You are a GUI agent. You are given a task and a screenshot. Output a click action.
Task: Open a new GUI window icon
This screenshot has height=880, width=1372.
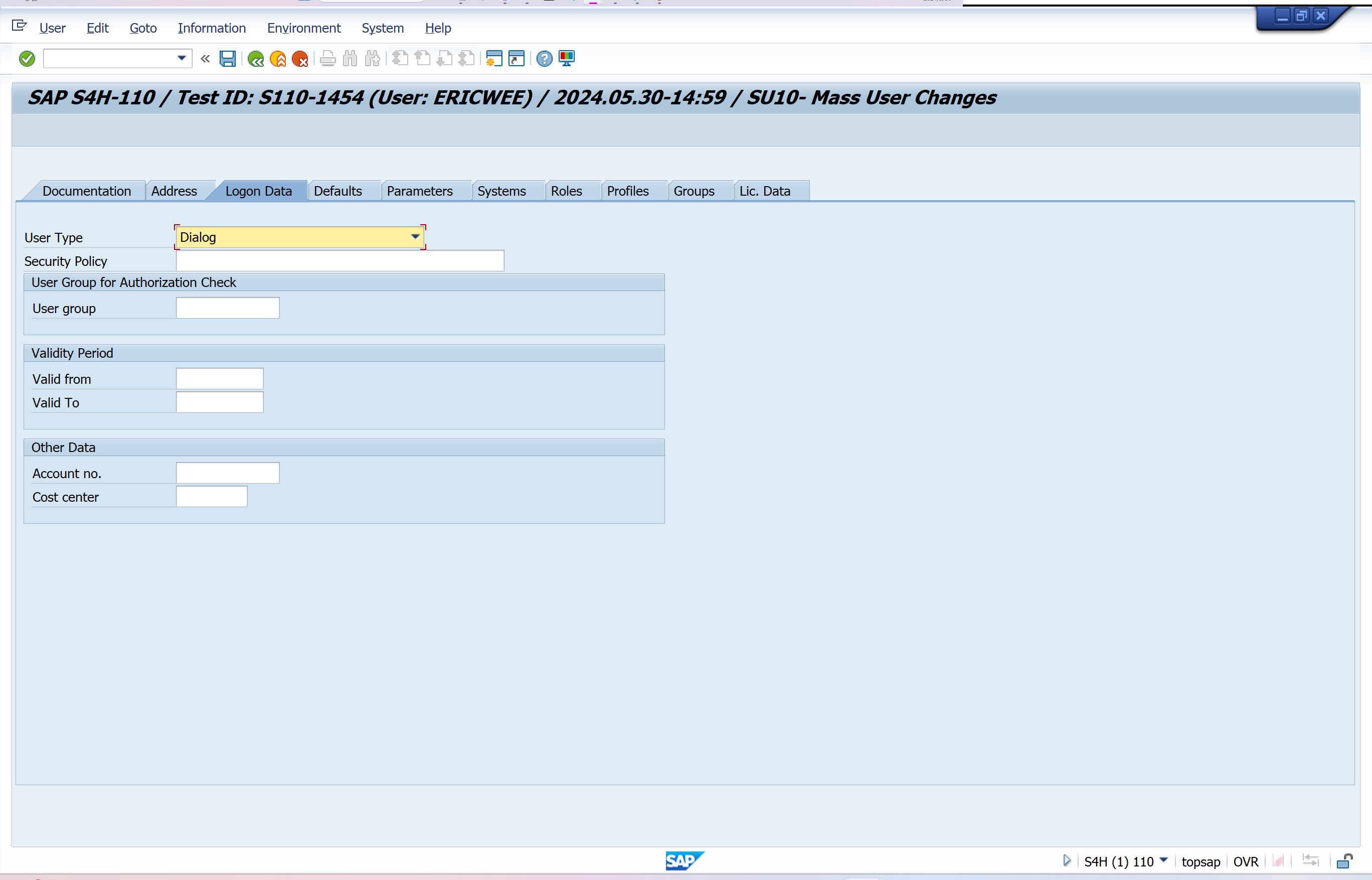493,58
